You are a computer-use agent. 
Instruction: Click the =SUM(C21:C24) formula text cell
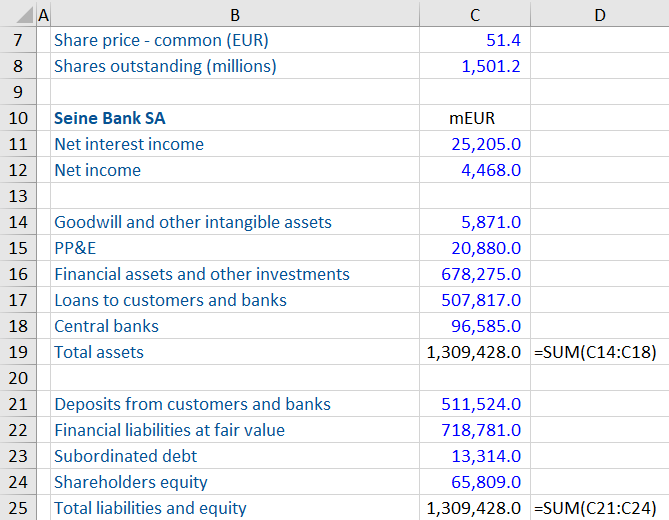pyautogui.click(x=599, y=508)
